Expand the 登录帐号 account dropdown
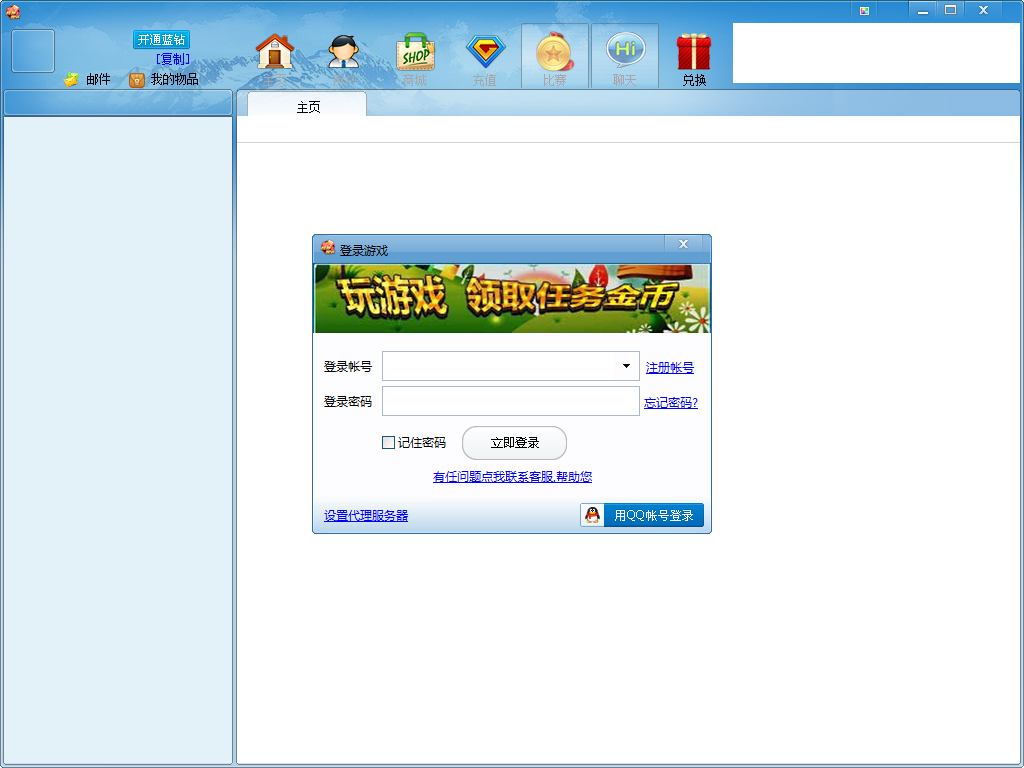 click(x=626, y=366)
